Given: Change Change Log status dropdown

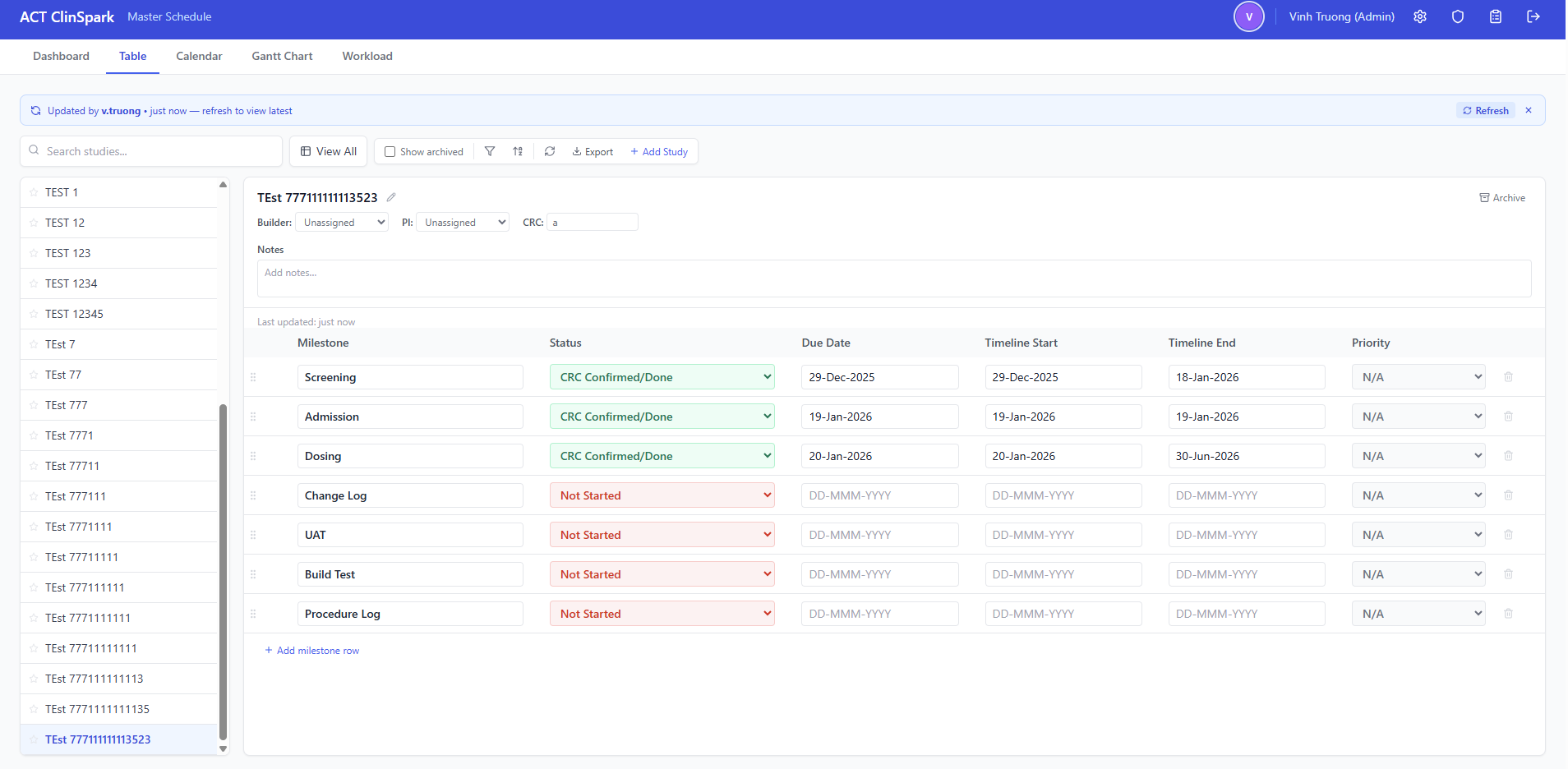Looking at the screenshot, I should coord(662,495).
